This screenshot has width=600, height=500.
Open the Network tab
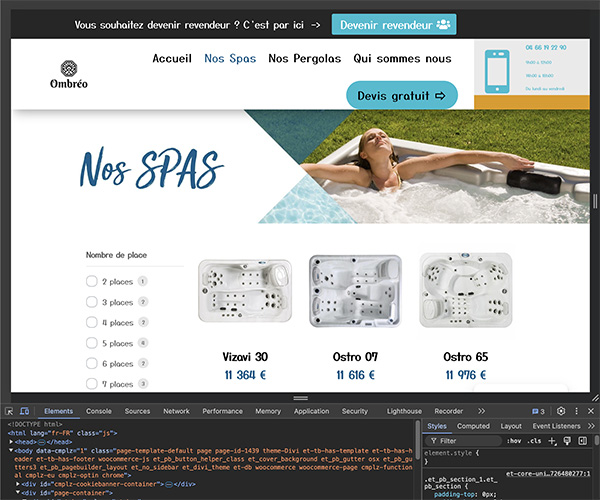point(176,411)
